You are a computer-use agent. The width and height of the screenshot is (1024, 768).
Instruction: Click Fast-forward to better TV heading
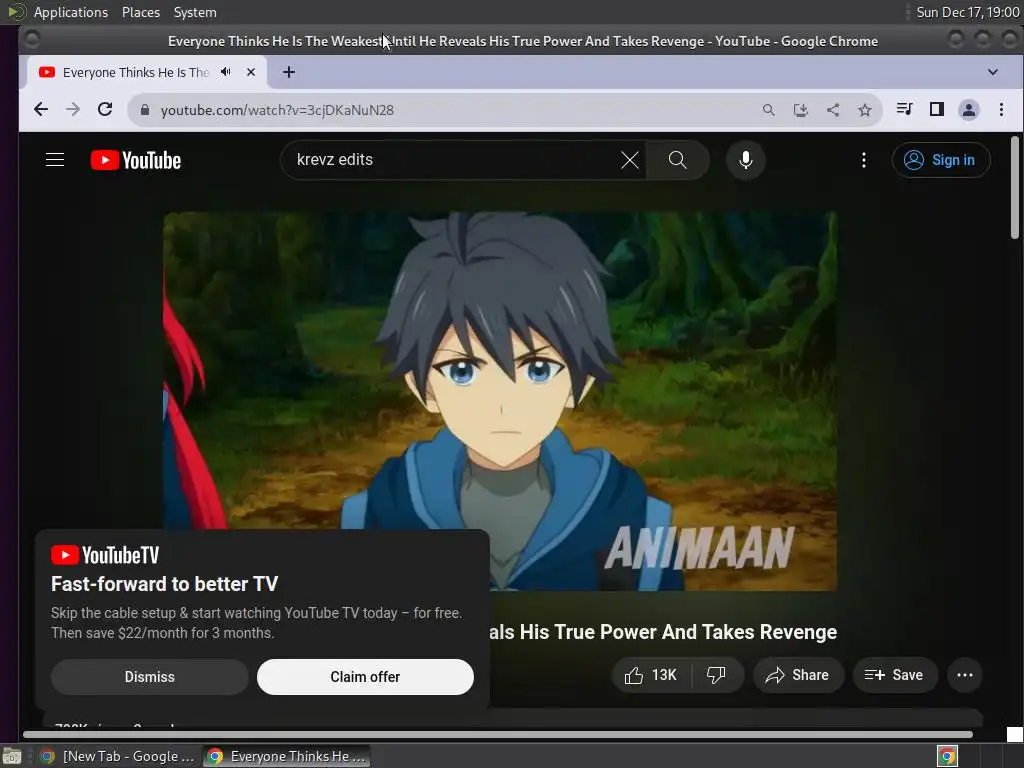(165, 584)
